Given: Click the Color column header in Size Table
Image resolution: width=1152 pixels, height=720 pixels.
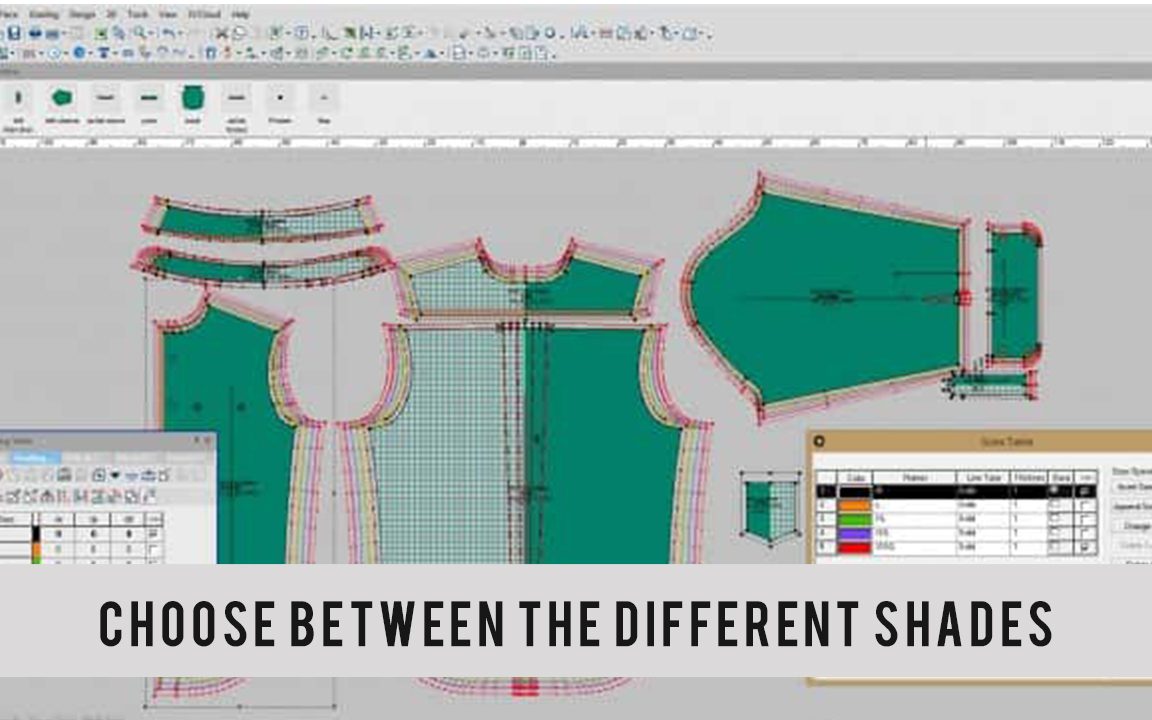Looking at the screenshot, I should 854,478.
